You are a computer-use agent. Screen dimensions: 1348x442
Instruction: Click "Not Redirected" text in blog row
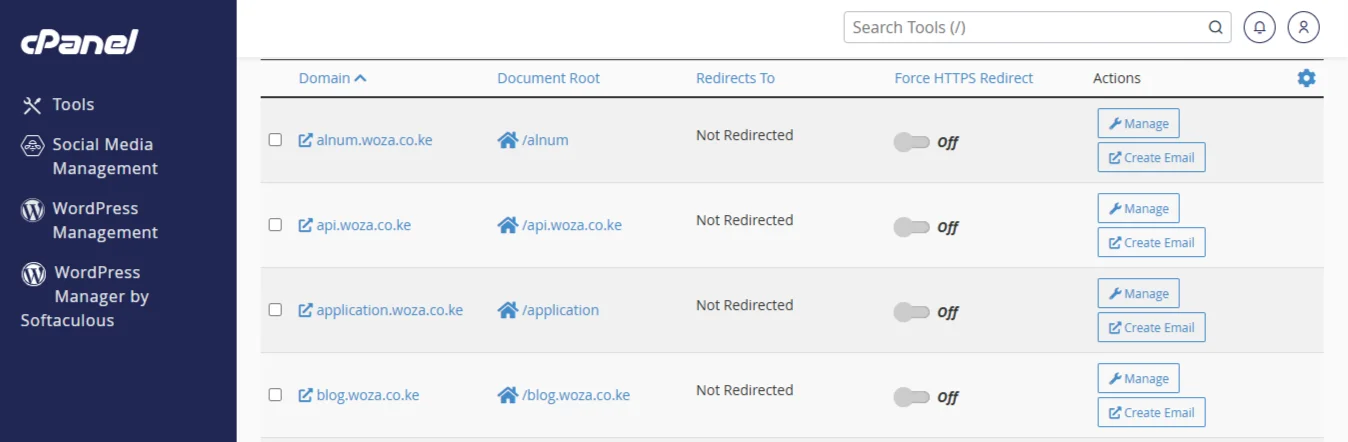(745, 390)
